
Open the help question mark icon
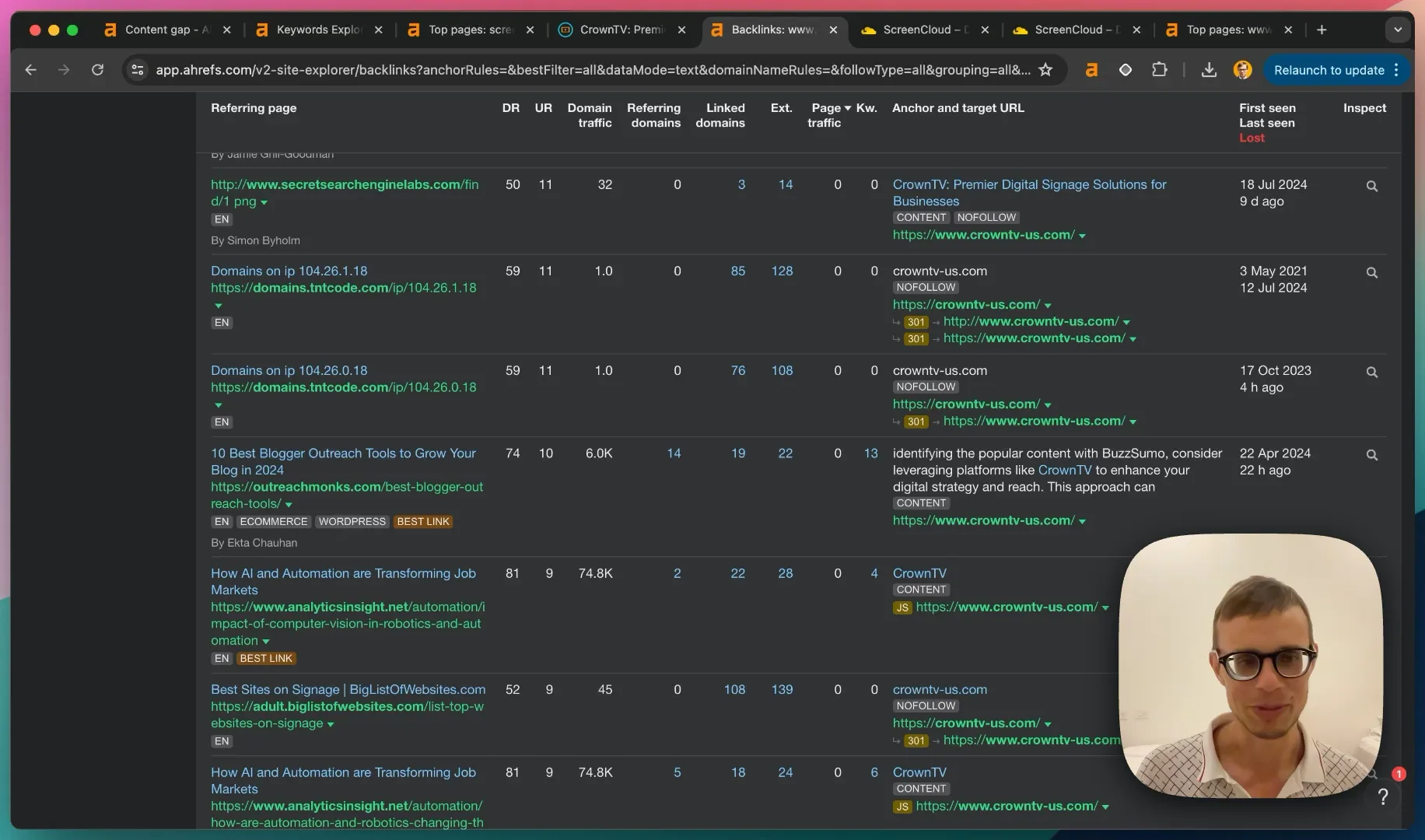click(1382, 796)
